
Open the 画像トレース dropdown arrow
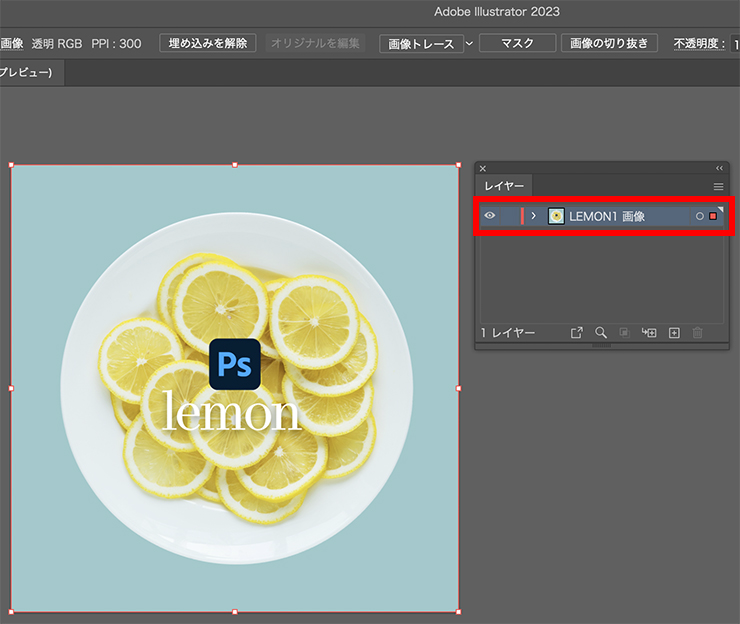(468, 44)
